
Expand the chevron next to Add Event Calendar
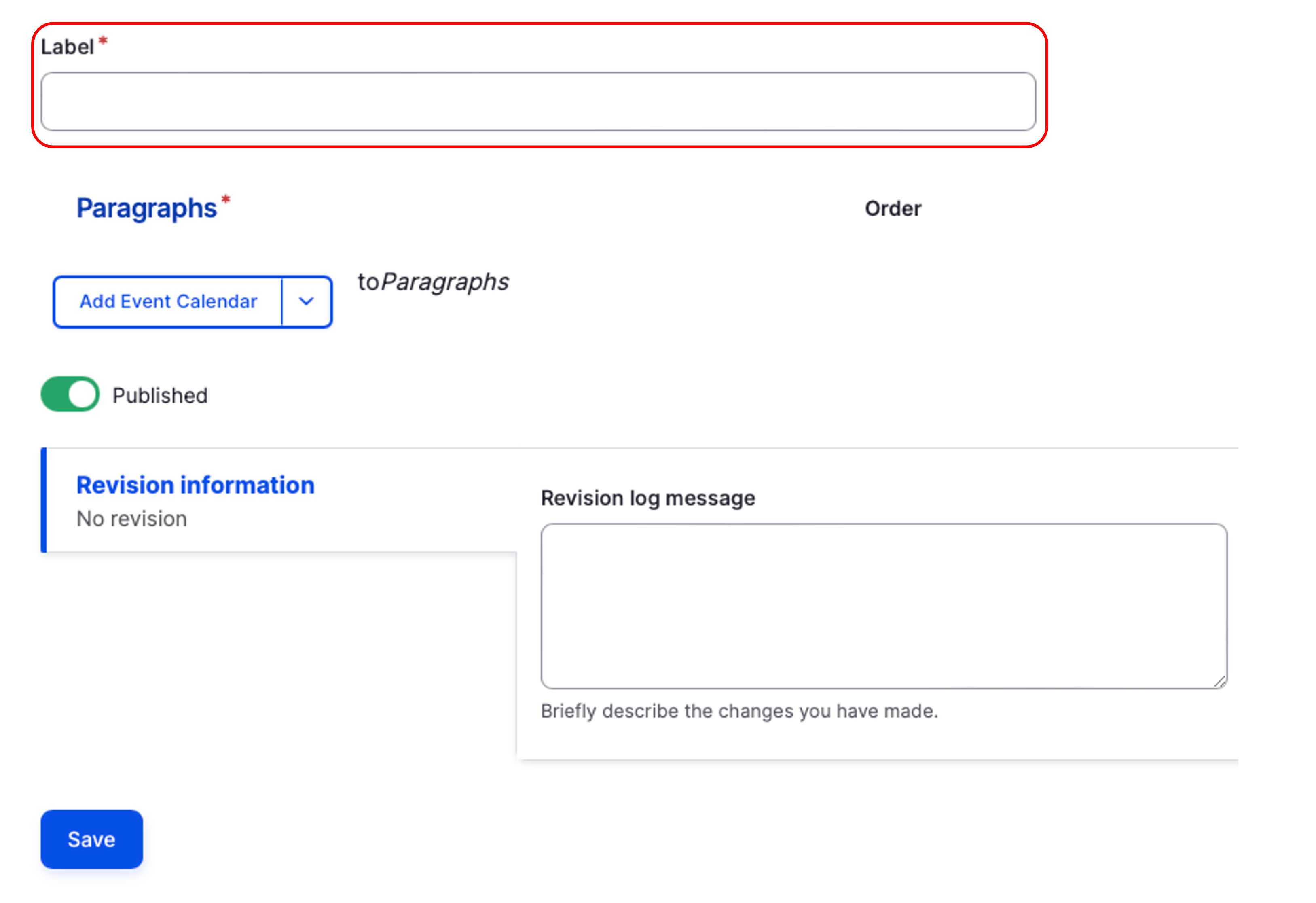(x=306, y=301)
